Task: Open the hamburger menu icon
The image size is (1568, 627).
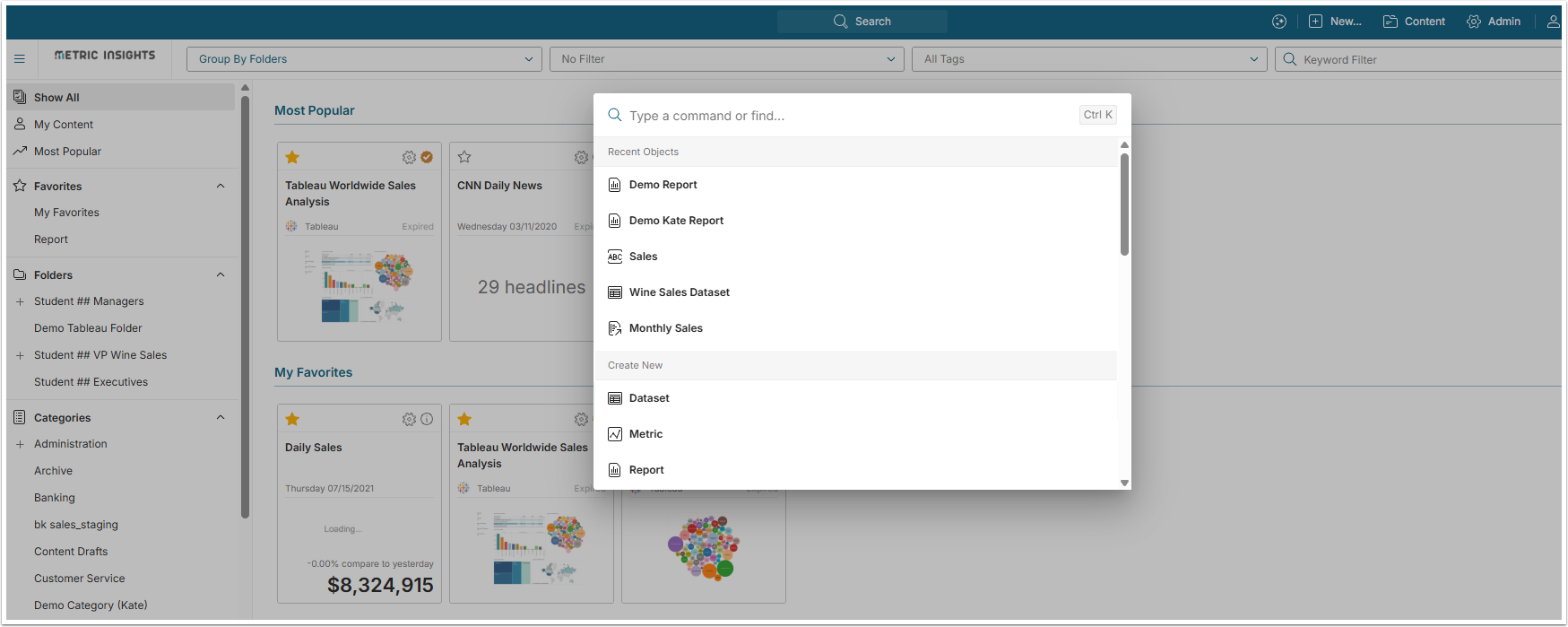Action: [20, 59]
